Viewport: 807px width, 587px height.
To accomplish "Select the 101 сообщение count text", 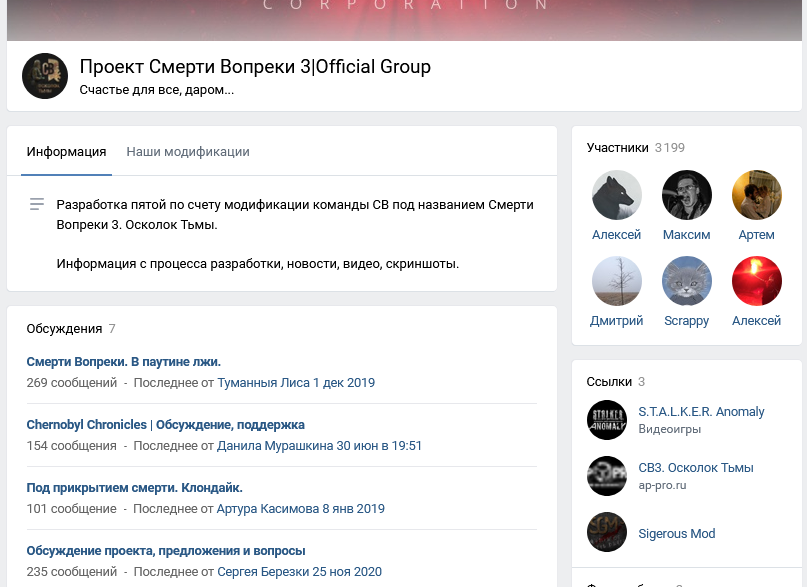I will tap(72, 508).
